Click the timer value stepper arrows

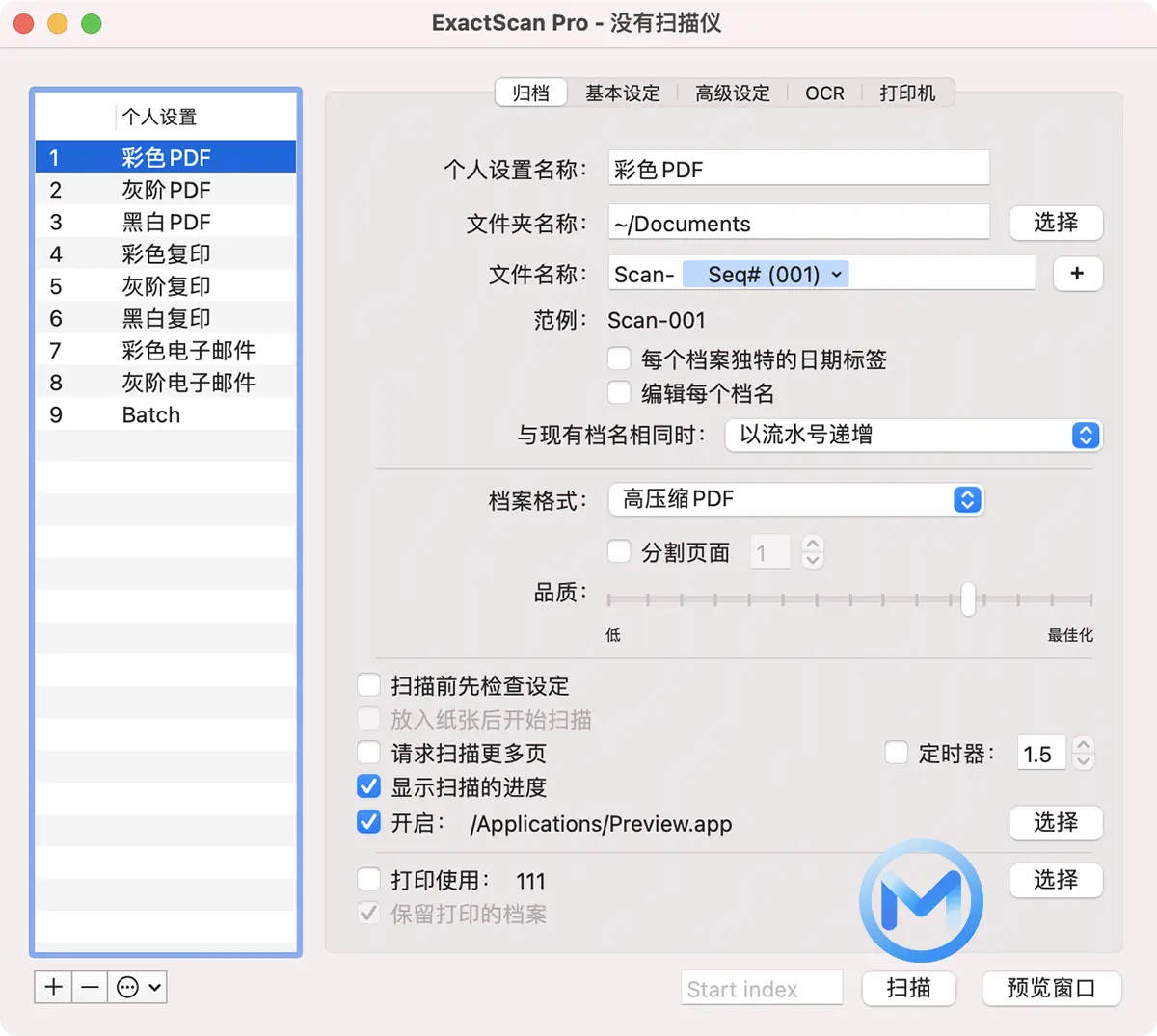pos(1083,753)
